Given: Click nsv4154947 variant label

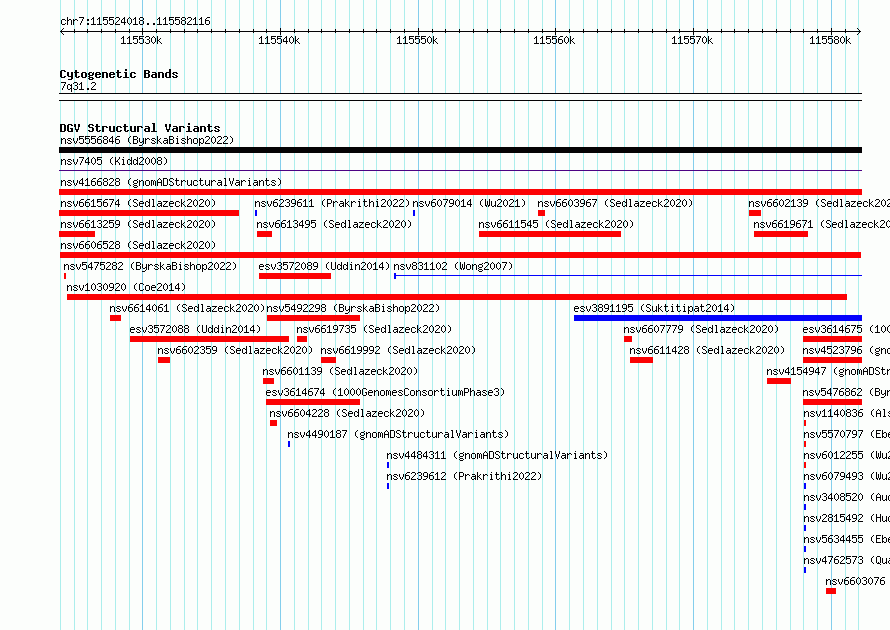Looking at the screenshot, I should 828,371.
